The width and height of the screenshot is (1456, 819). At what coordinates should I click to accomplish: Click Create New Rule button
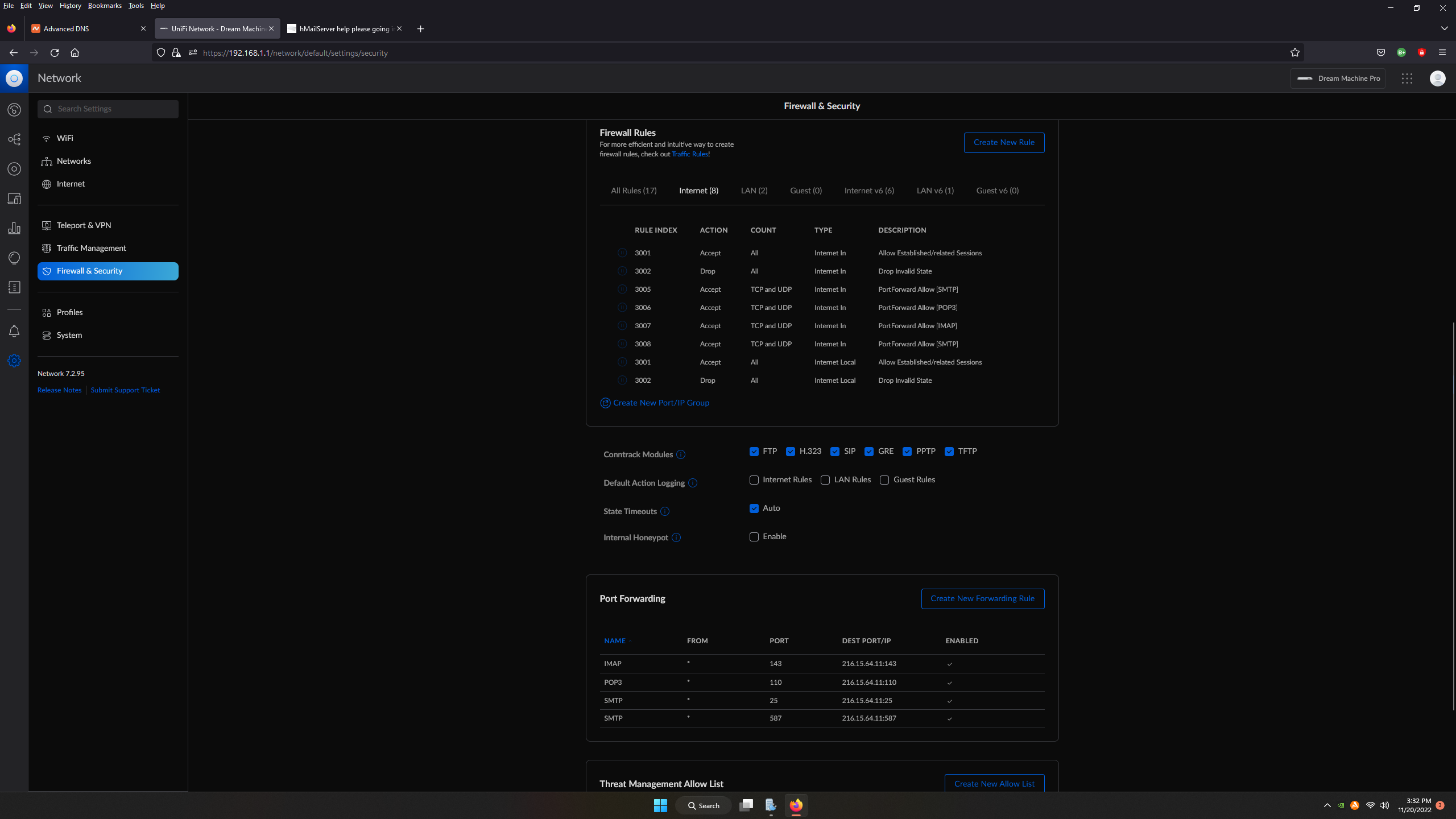pos(1004,142)
